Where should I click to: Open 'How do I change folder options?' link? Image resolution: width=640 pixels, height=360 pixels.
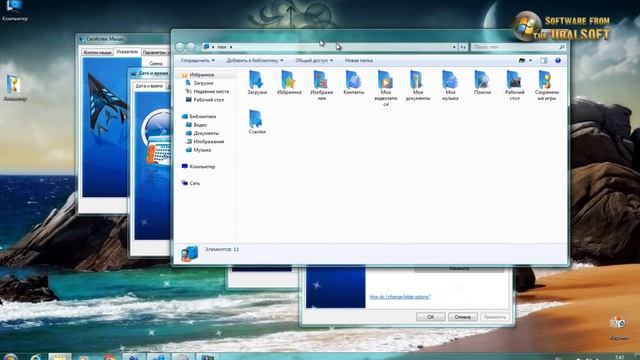click(x=400, y=297)
